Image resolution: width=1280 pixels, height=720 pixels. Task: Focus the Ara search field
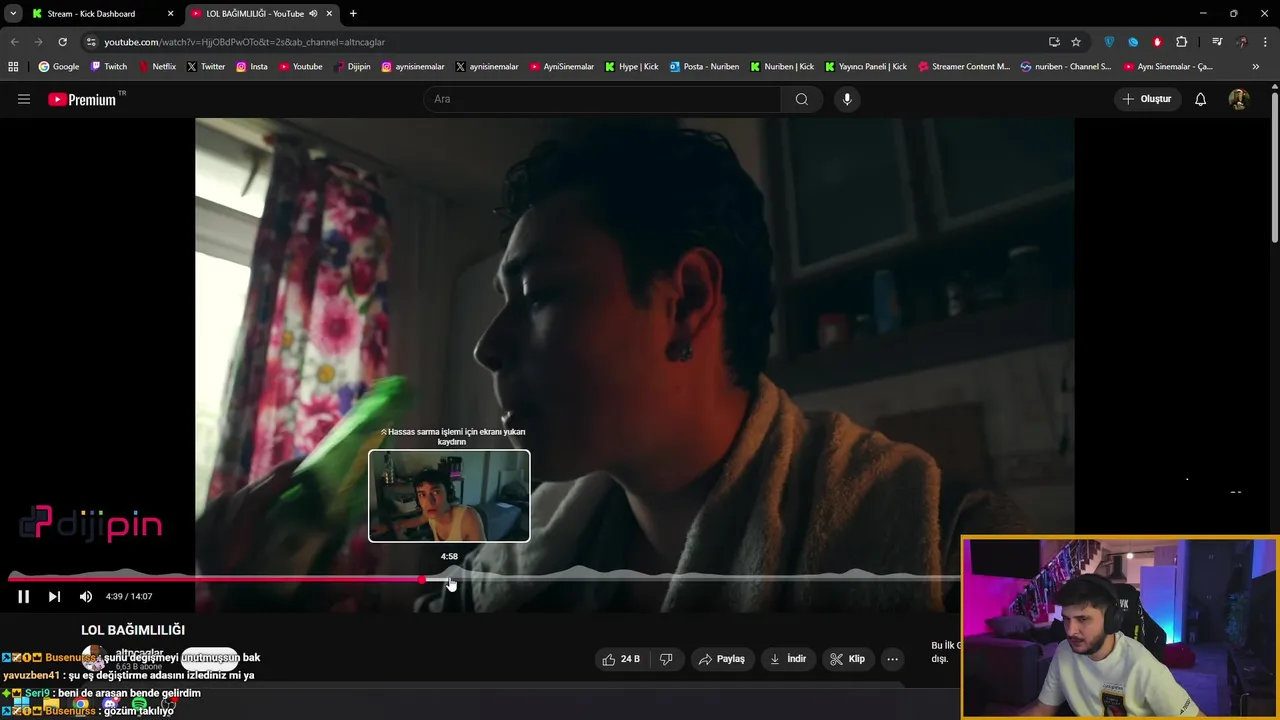coord(602,99)
